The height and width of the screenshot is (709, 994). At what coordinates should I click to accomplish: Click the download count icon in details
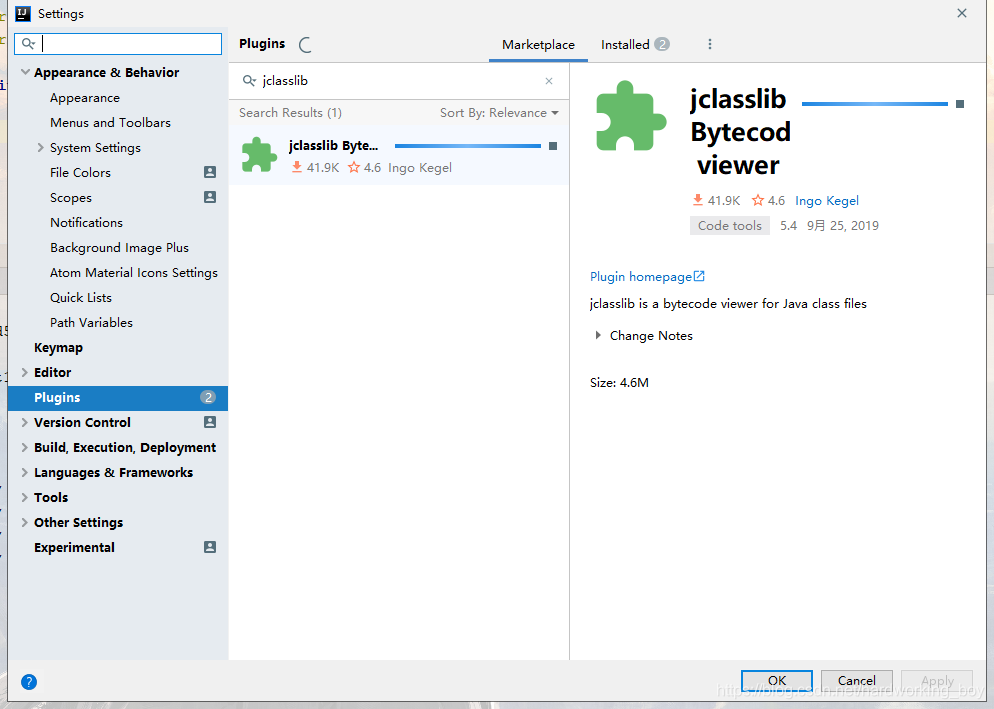698,200
